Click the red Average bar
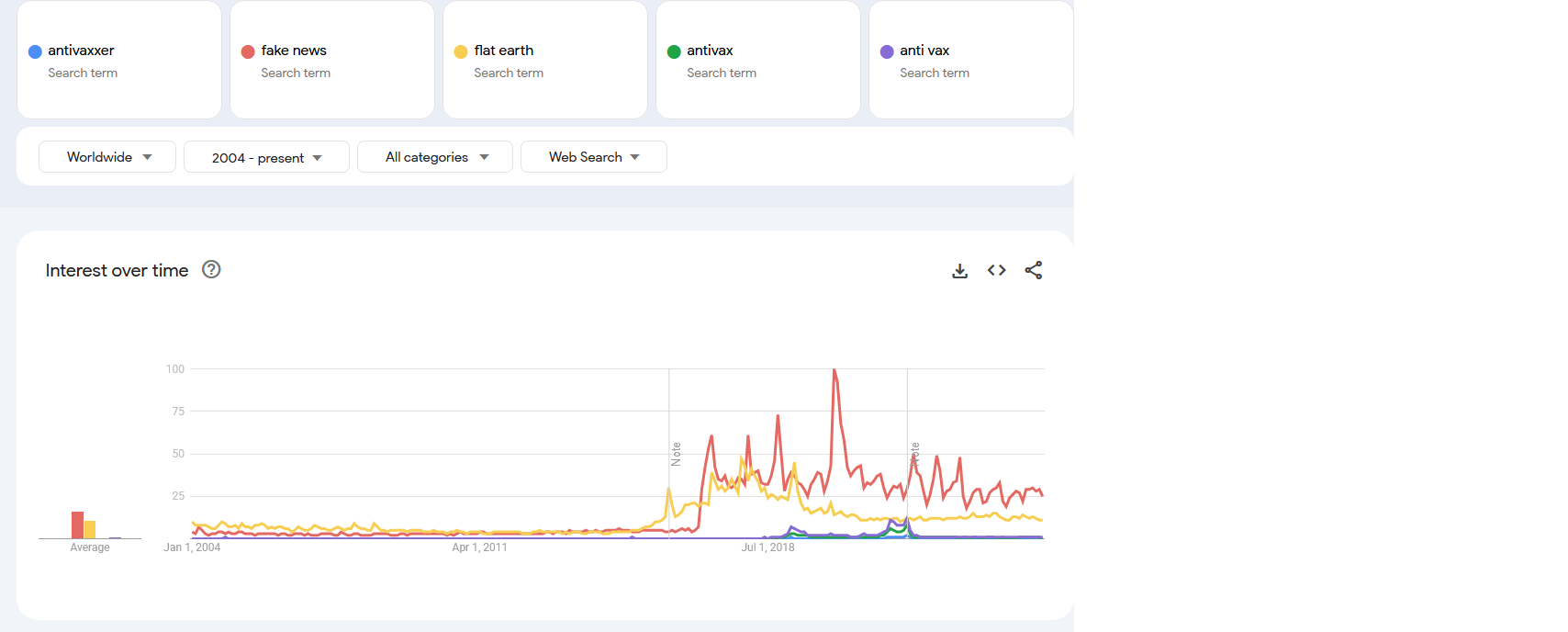This screenshot has width=1568, height=632. point(78,525)
